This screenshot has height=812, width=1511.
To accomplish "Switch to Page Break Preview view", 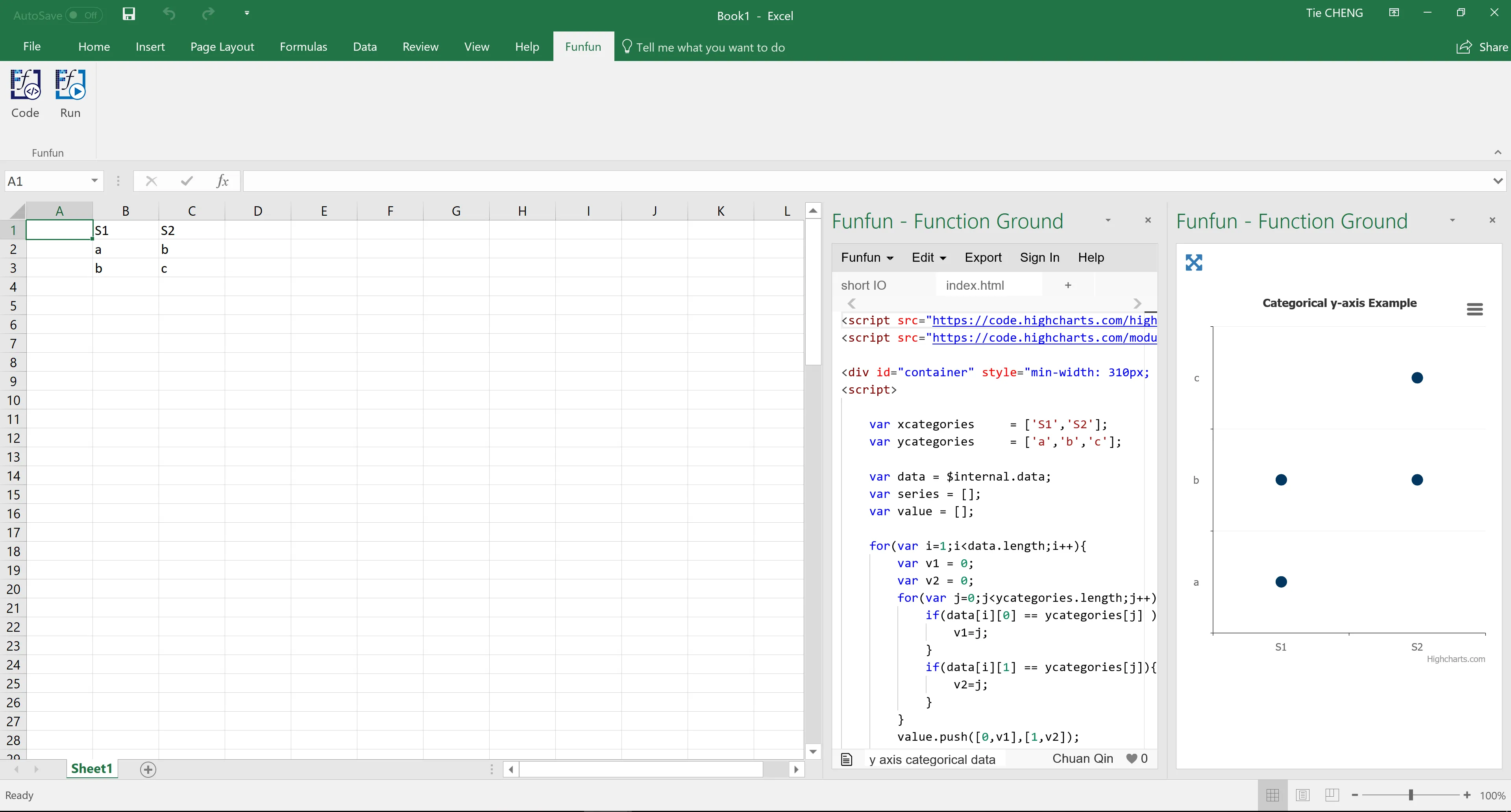I will click(x=1332, y=795).
